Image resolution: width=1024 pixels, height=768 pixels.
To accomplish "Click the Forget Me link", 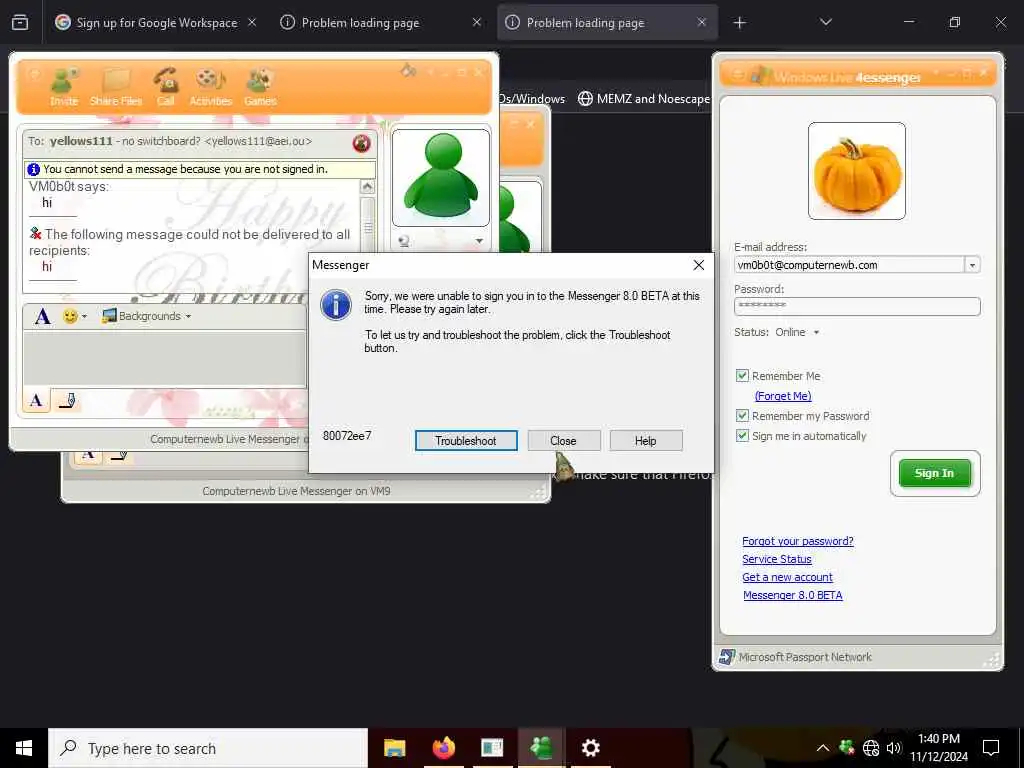I will click(783, 396).
